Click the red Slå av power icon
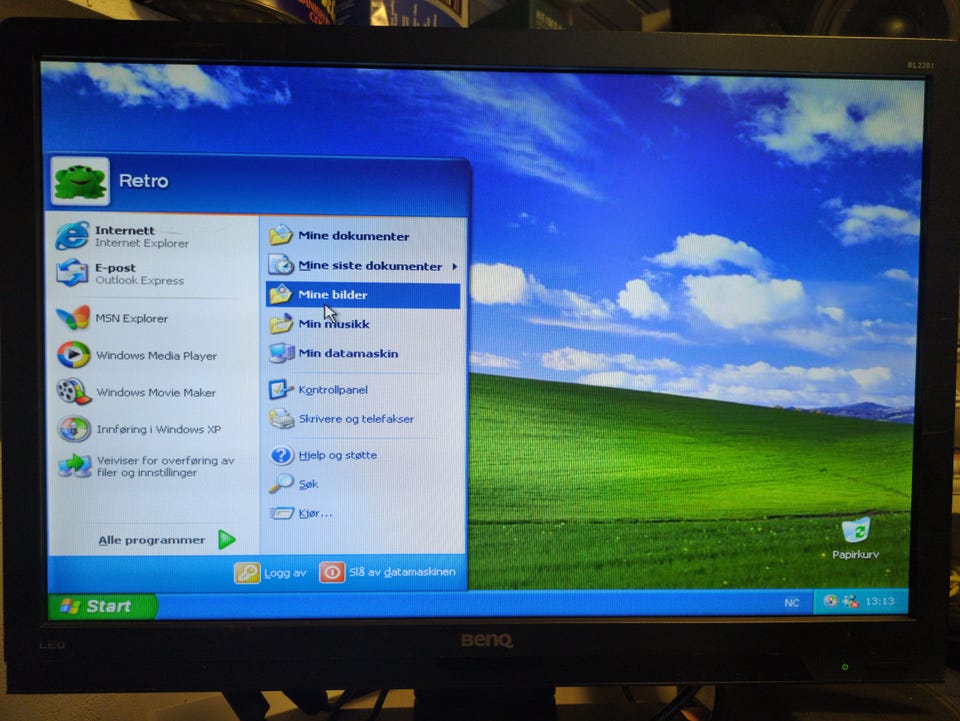The height and width of the screenshot is (721, 960). pyautogui.click(x=332, y=572)
